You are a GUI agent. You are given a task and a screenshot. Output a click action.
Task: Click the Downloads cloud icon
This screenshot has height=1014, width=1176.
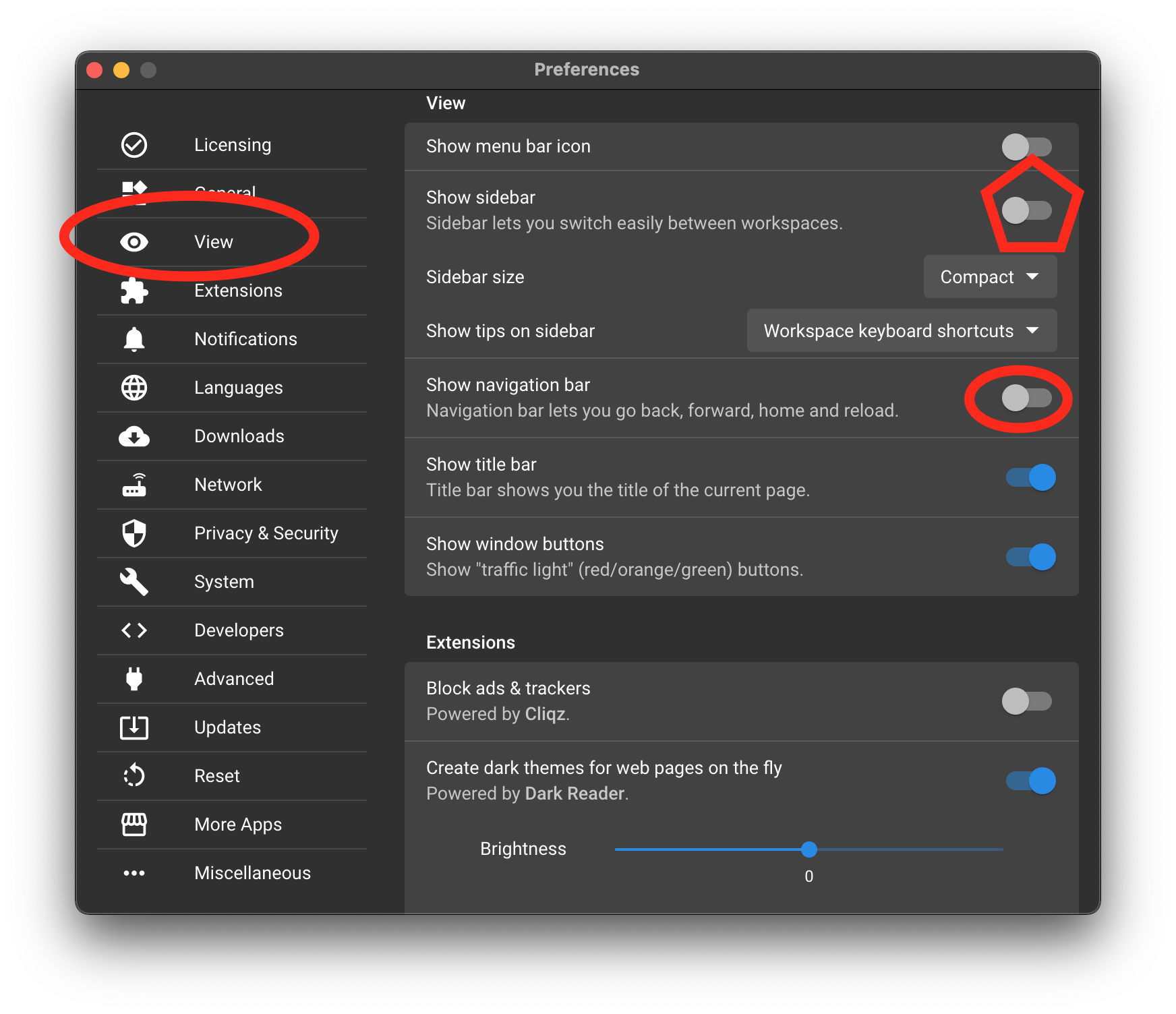click(x=134, y=436)
